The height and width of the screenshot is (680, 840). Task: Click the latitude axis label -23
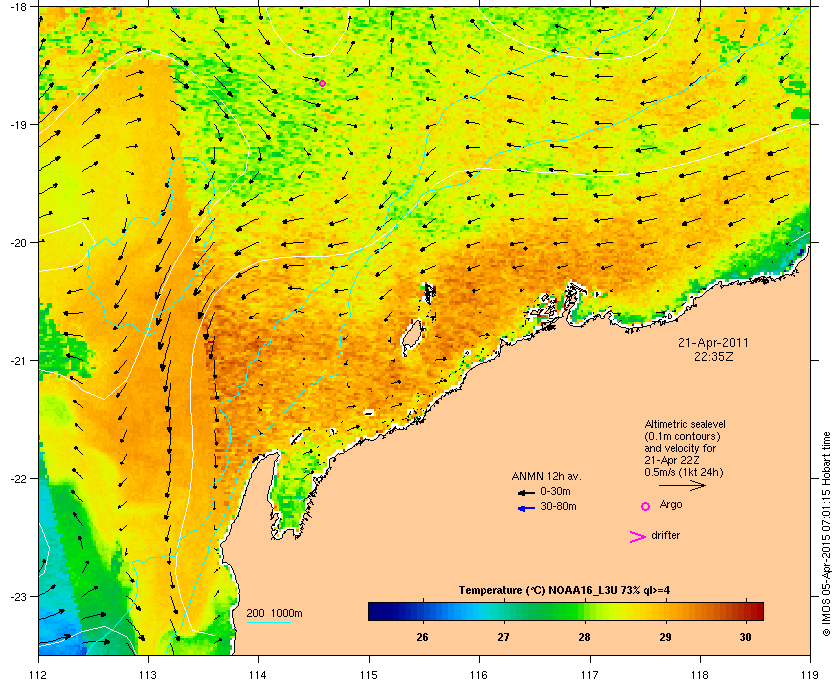click(x=18, y=596)
